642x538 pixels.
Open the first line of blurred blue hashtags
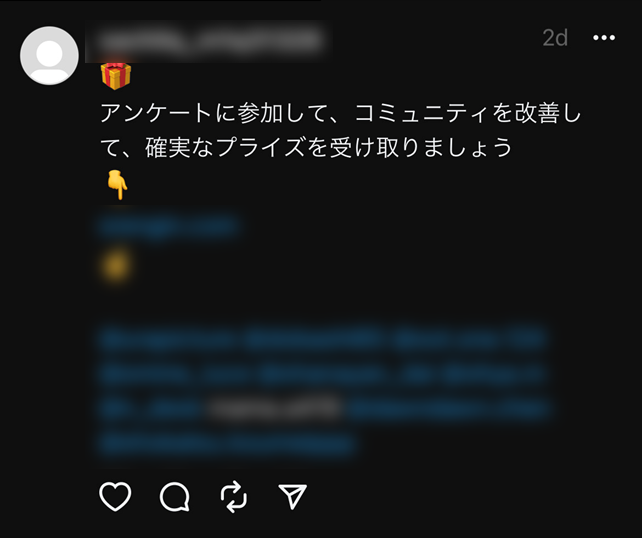(x=323, y=339)
